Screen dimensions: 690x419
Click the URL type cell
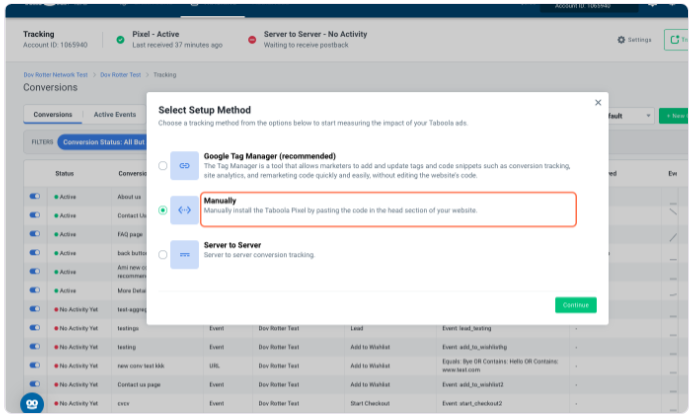point(215,366)
